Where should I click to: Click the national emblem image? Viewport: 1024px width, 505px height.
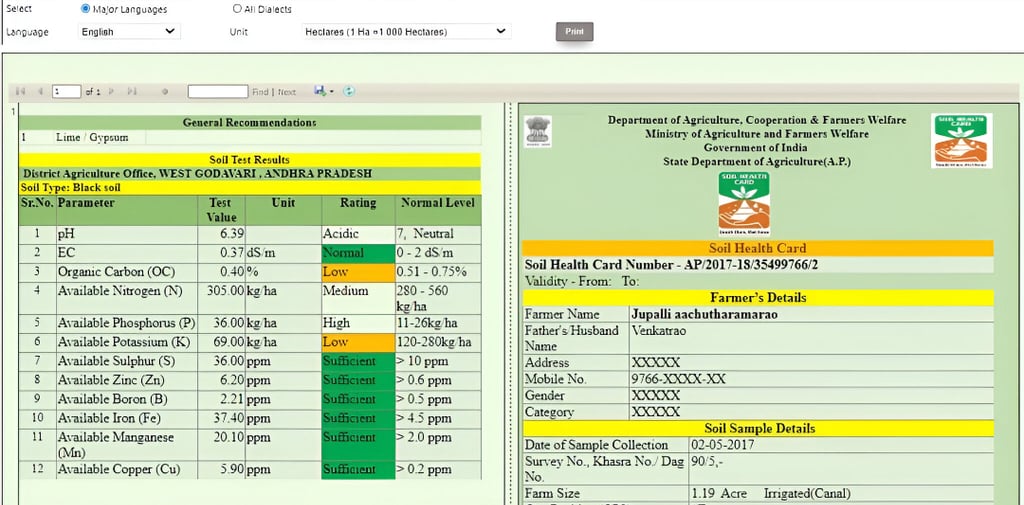point(537,131)
